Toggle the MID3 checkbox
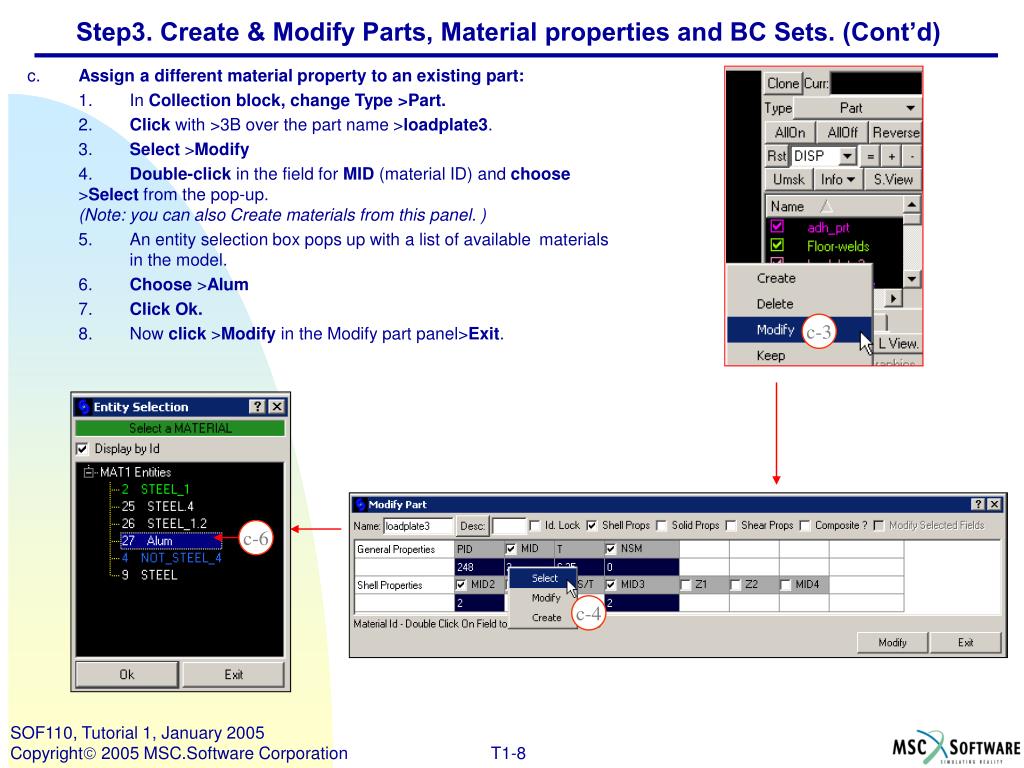Viewport: 1024px width, 768px height. pyautogui.click(x=611, y=584)
